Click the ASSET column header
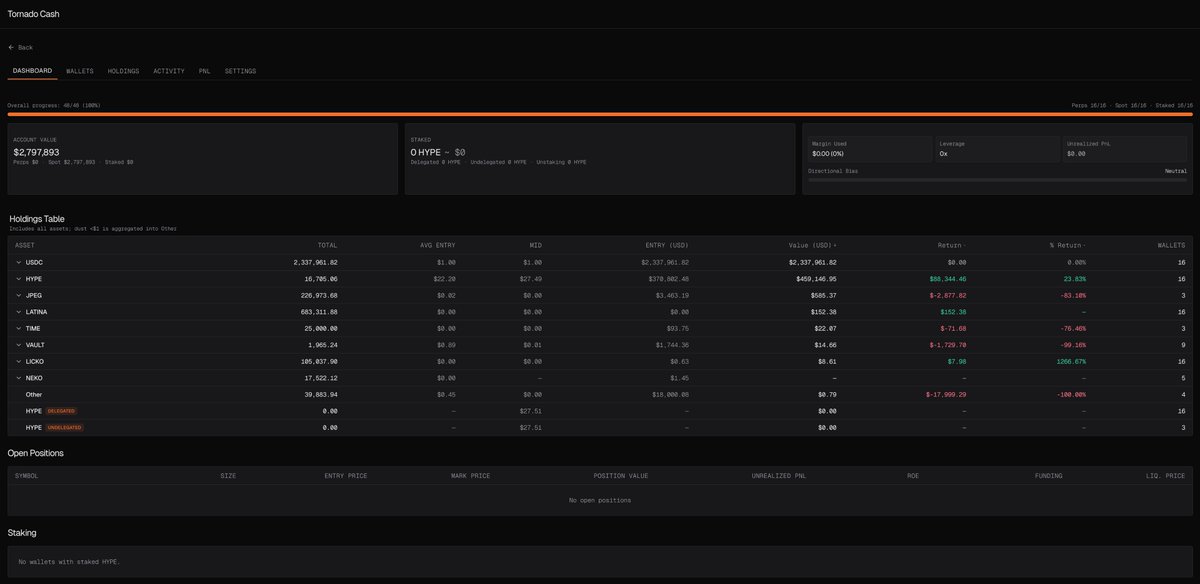Screen dimensions: 1200x584 [x=25, y=245]
